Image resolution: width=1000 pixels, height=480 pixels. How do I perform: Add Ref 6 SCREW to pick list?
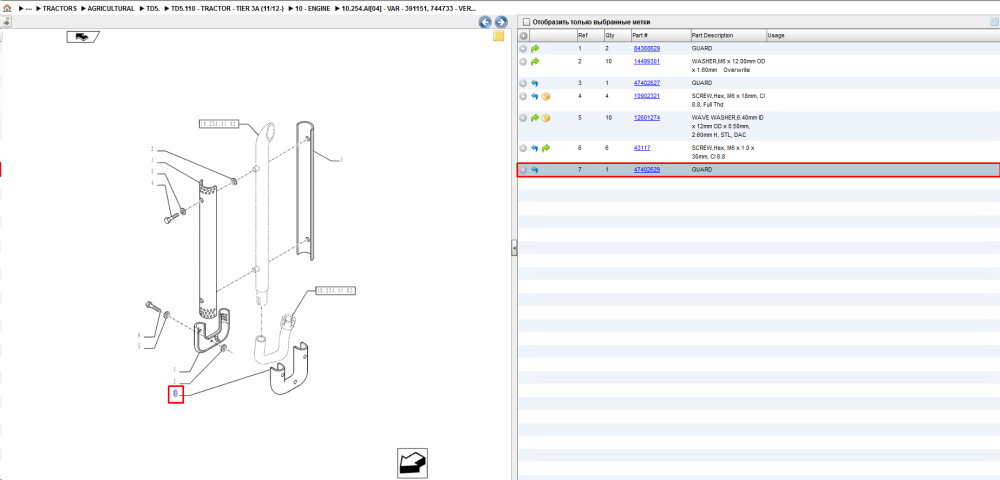click(523, 148)
